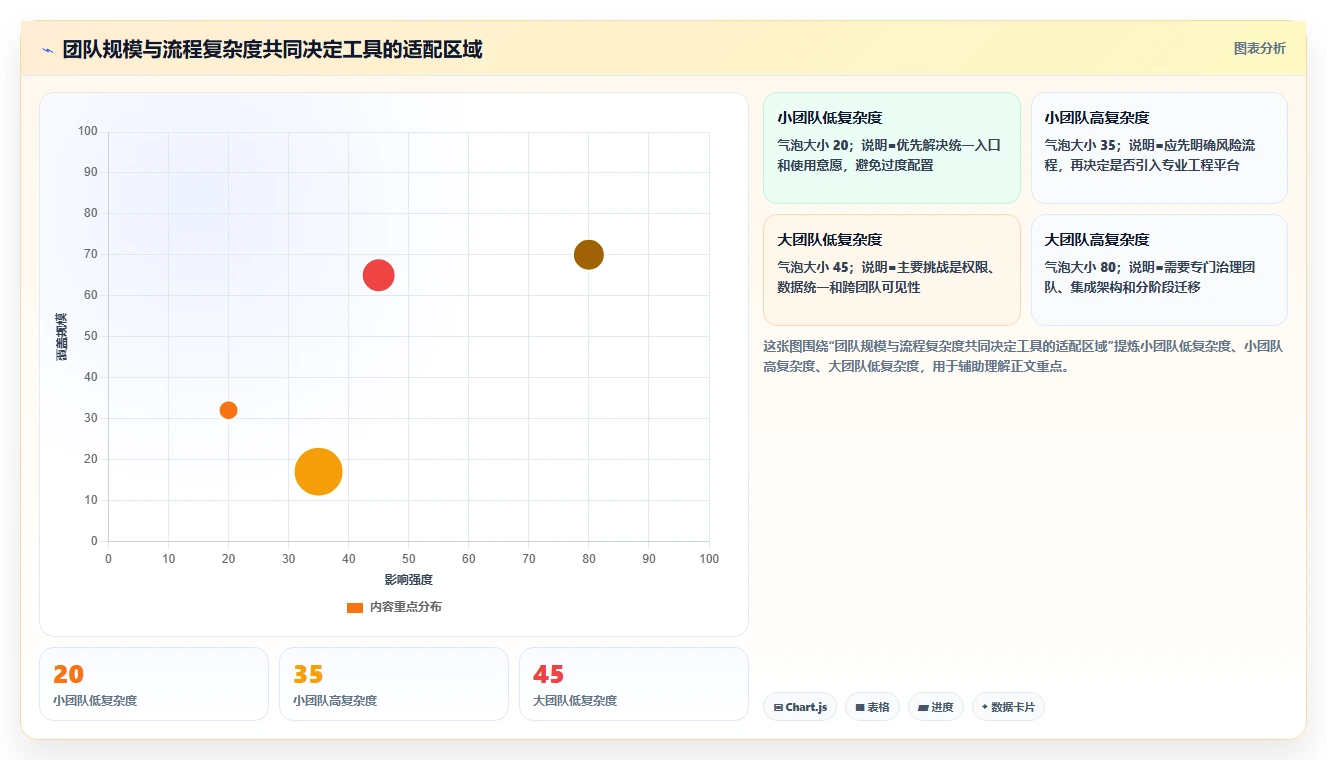1327x760 pixels.
Task: Select the 进度 tag chip
Action: click(x=936, y=707)
